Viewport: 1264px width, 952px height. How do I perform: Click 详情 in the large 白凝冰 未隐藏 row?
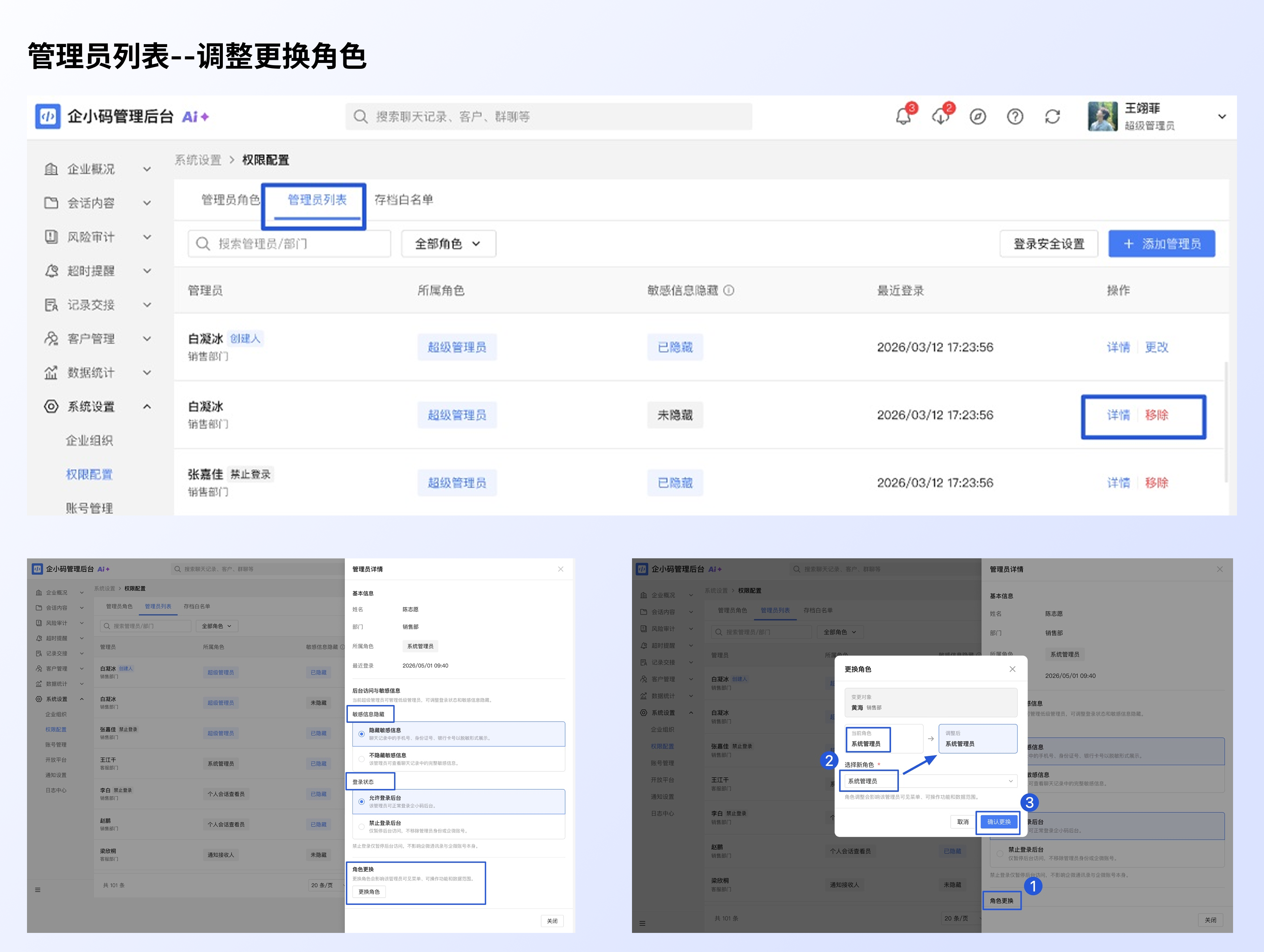pos(1118,415)
